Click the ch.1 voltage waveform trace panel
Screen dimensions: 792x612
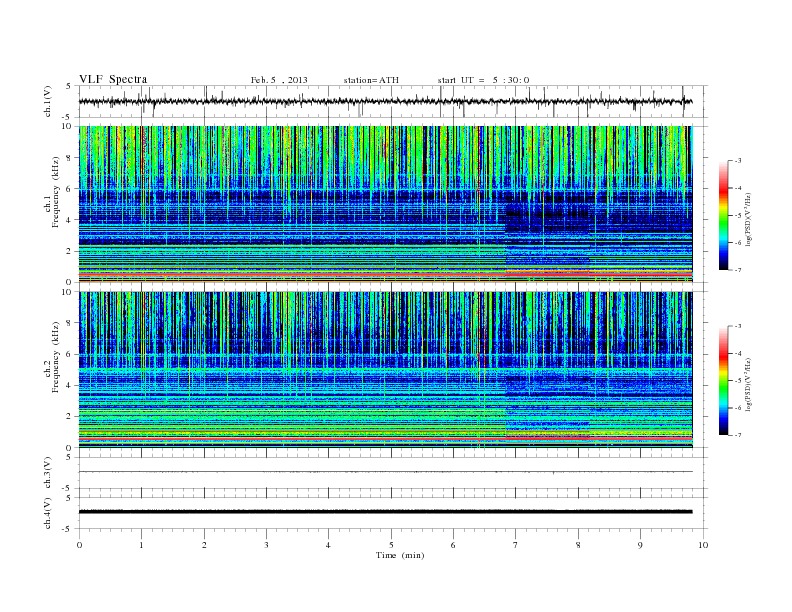(x=393, y=101)
